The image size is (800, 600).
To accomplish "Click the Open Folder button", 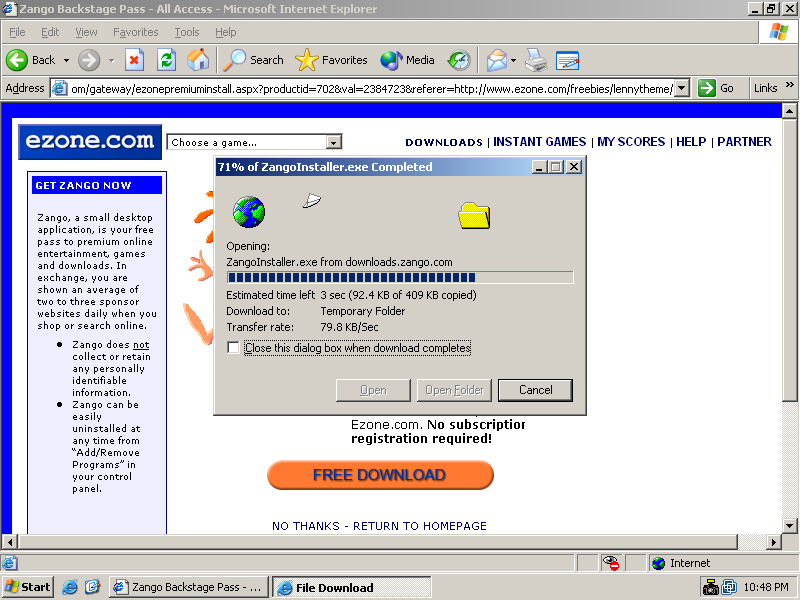I will tap(454, 390).
